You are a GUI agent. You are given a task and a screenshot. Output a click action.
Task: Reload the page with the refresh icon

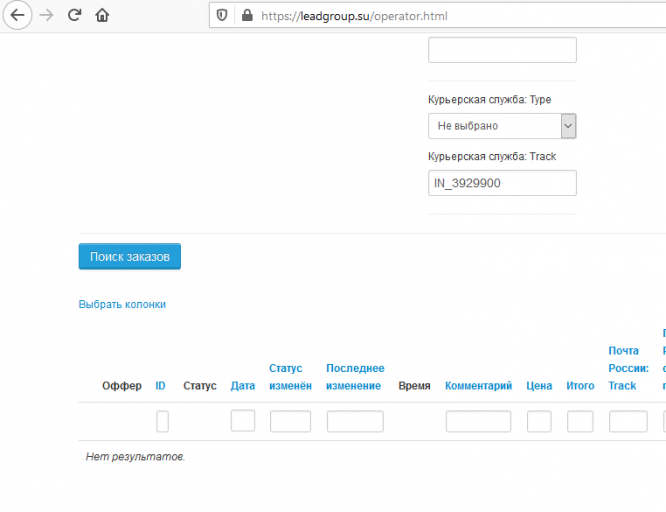pyautogui.click(x=74, y=15)
